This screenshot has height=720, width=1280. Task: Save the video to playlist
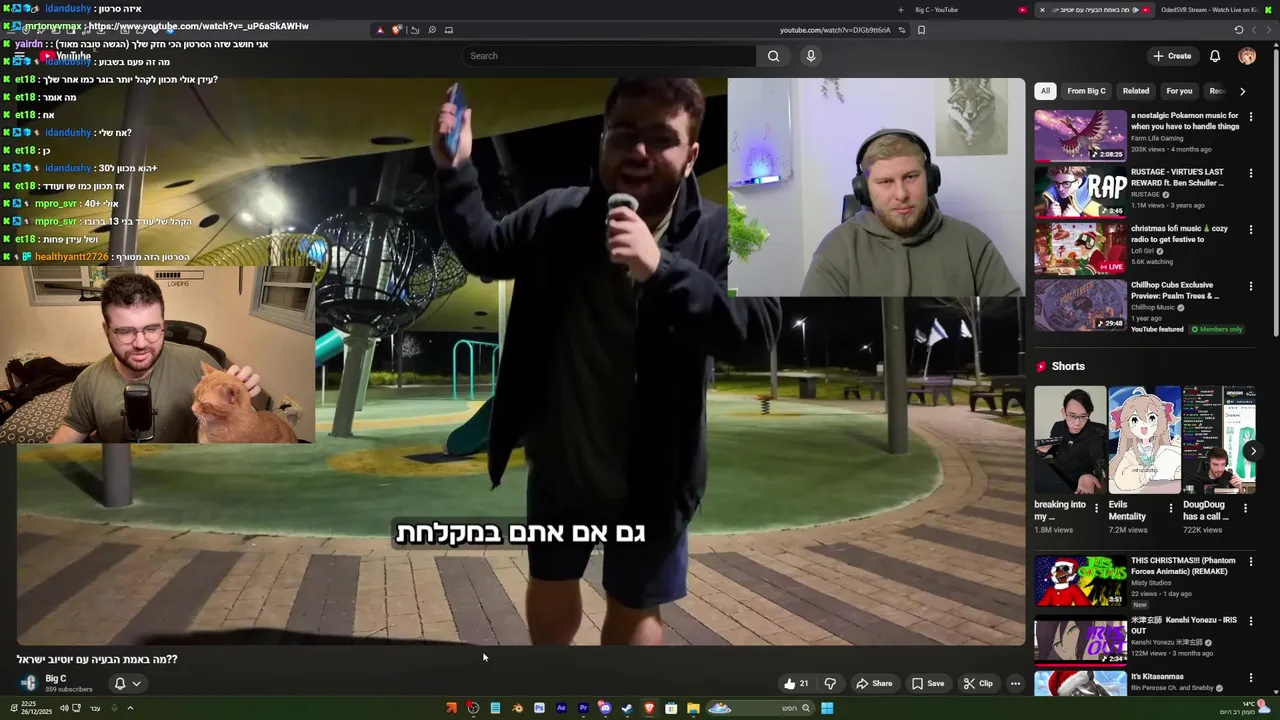928,684
